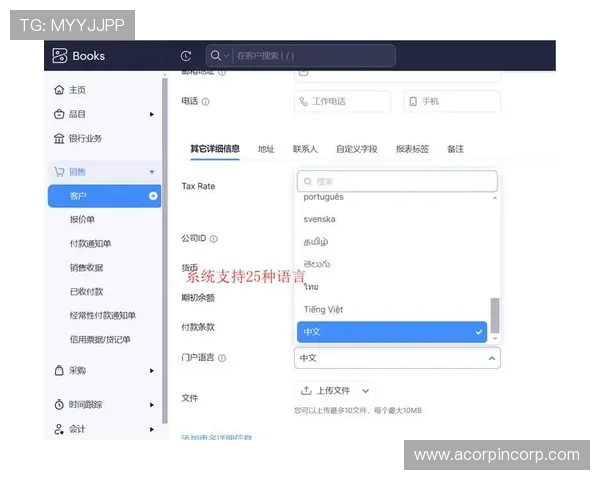The image size is (600, 480).
Task: Click the home icon in sidebar
Action: pos(59,90)
